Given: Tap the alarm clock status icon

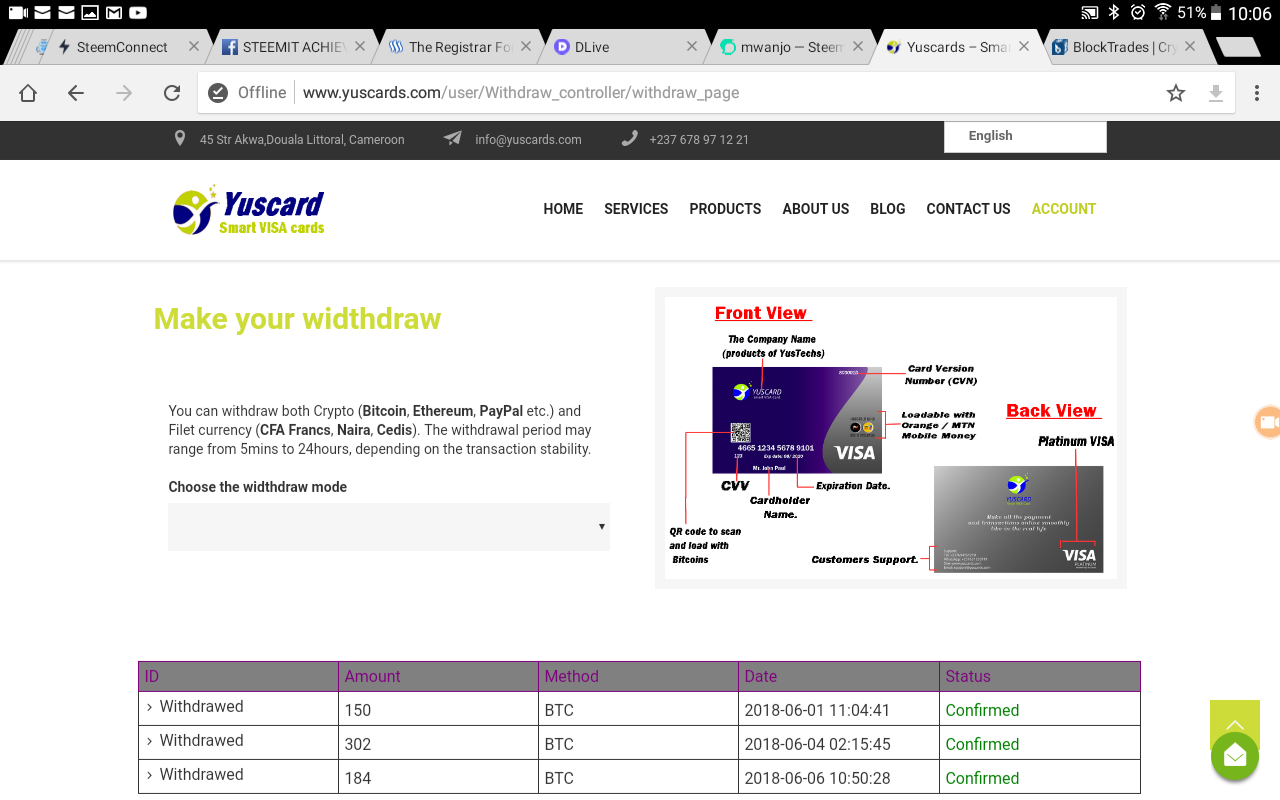Looking at the screenshot, I should 1138,13.
